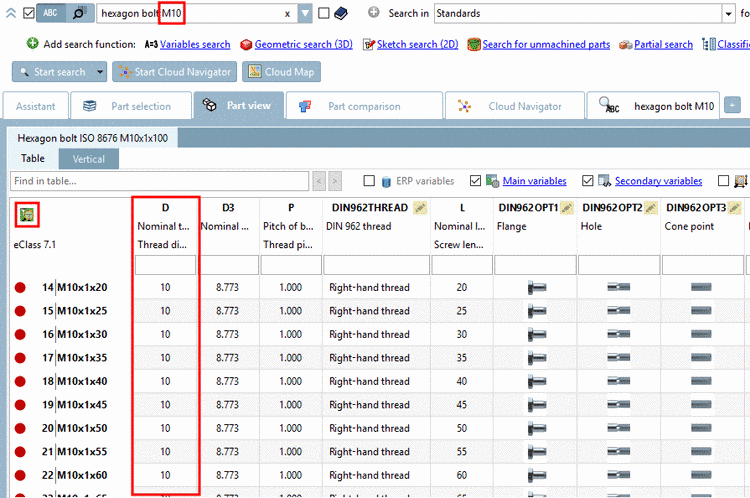Click the blue book icon beside search field
The image size is (750, 498).
pos(341,13)
